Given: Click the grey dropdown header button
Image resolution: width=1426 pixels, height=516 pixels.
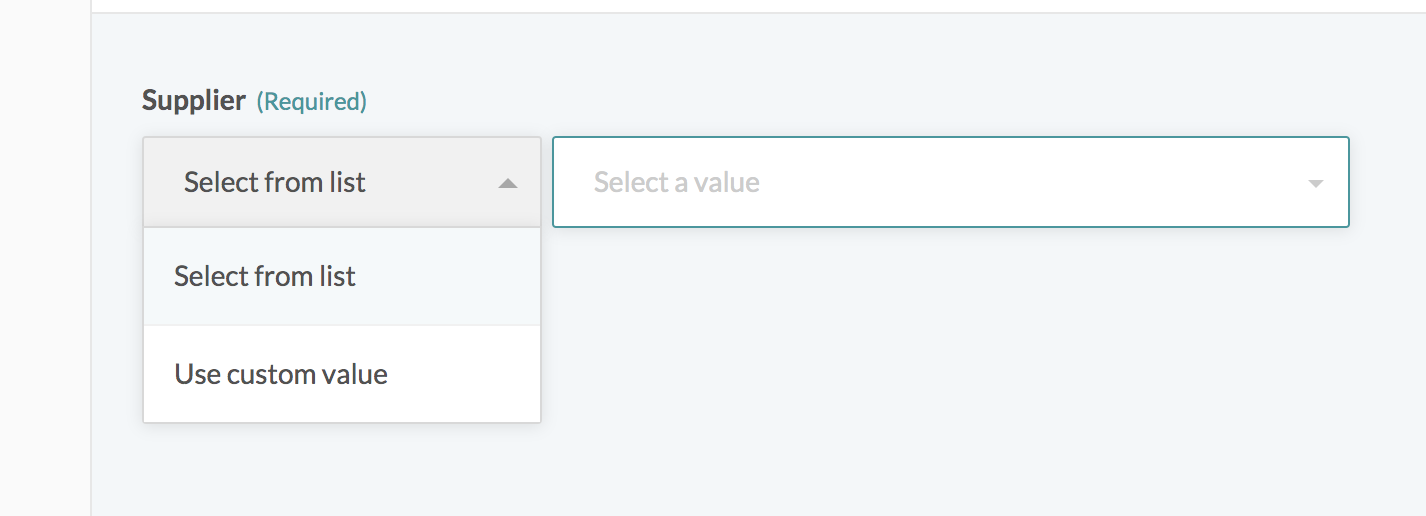Looking at the screenshot, I should [341, 182].
